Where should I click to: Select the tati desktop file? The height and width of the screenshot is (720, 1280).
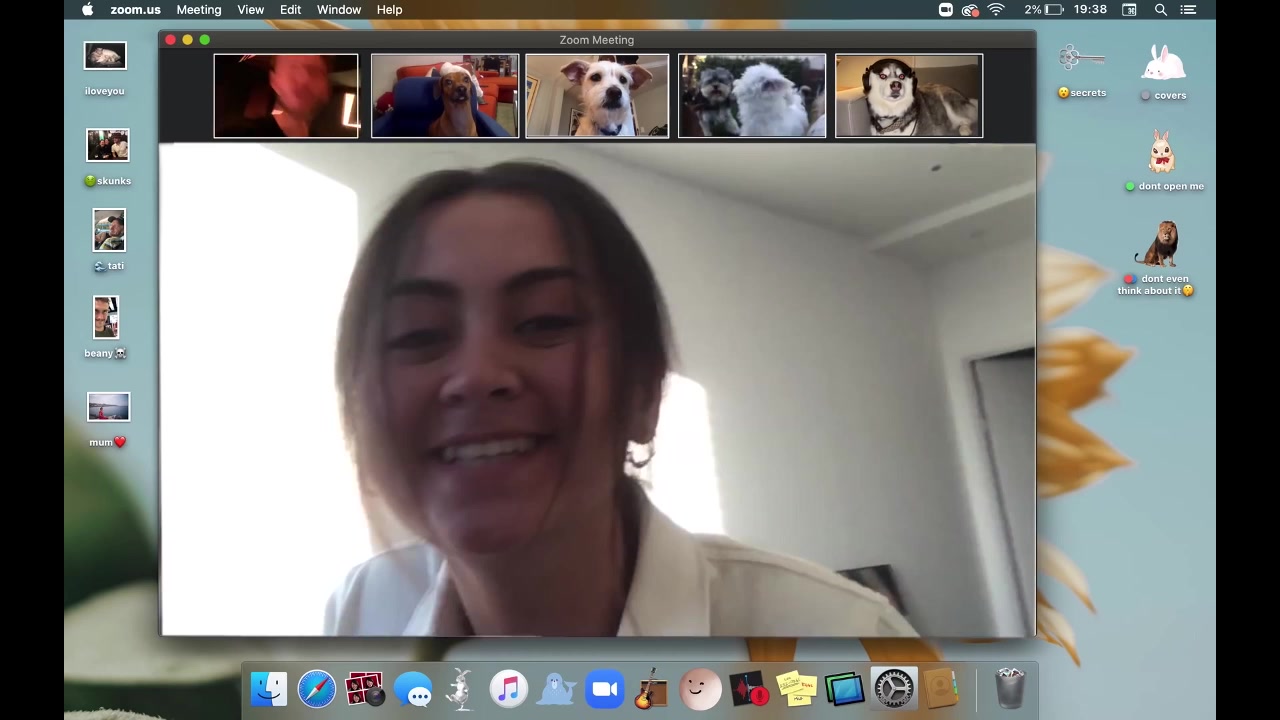click(109, 240)
